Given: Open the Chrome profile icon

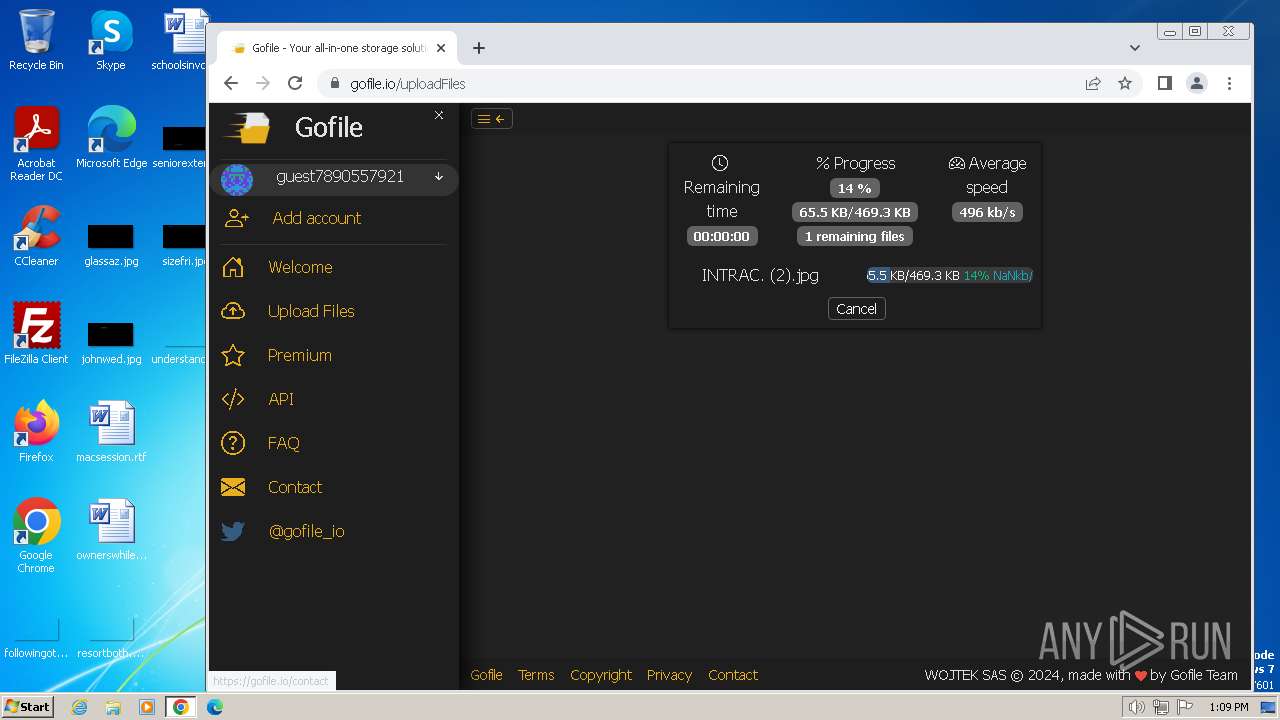Looking at the screenshot, I should point(1197,84).
